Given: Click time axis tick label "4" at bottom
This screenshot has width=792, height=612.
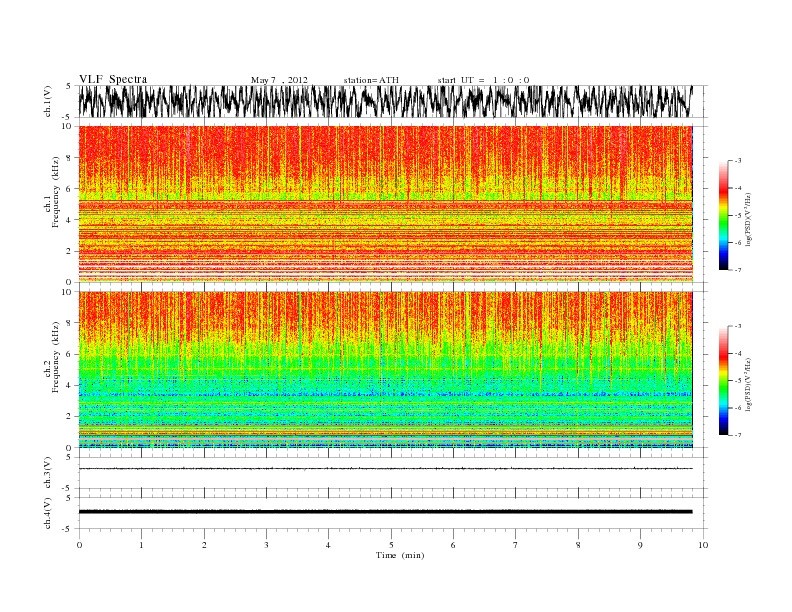Looking at the screenshot, I should 328,545.
